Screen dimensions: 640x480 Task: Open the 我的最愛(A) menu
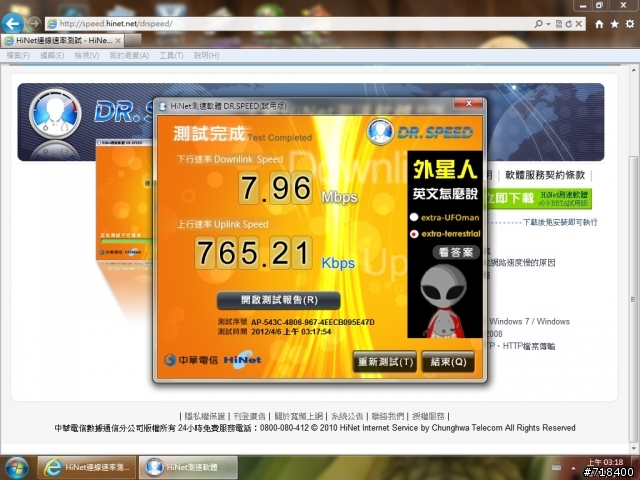[x=129, y=56]
